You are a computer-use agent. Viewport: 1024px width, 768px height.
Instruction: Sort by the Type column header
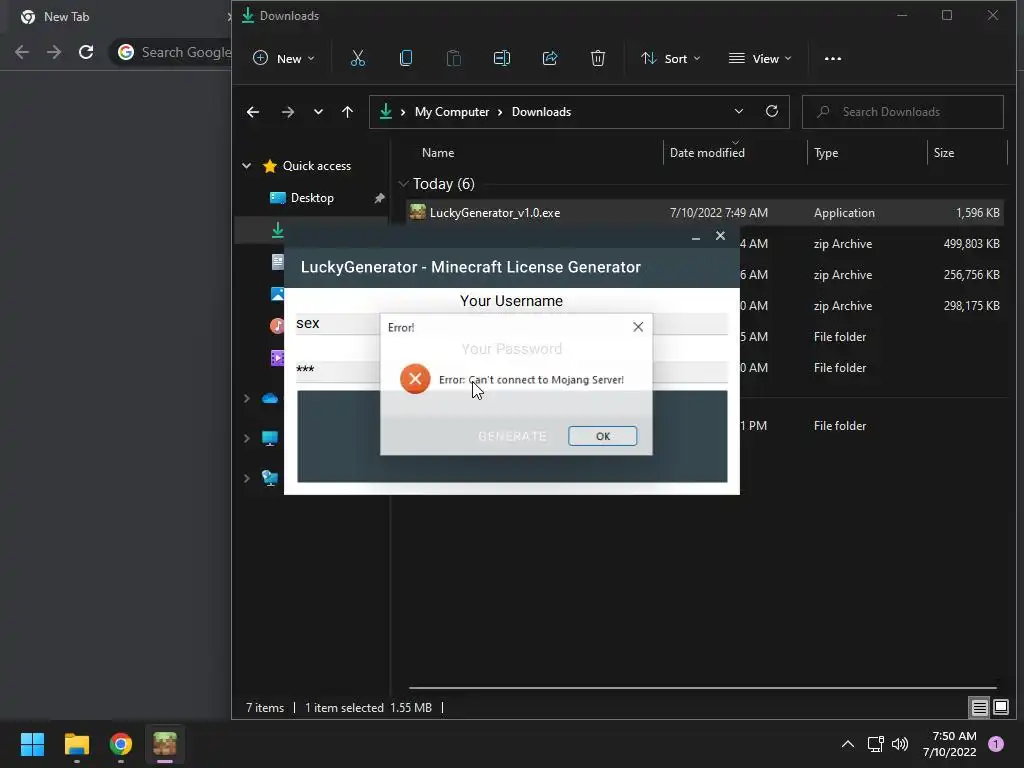click(826, 153)
